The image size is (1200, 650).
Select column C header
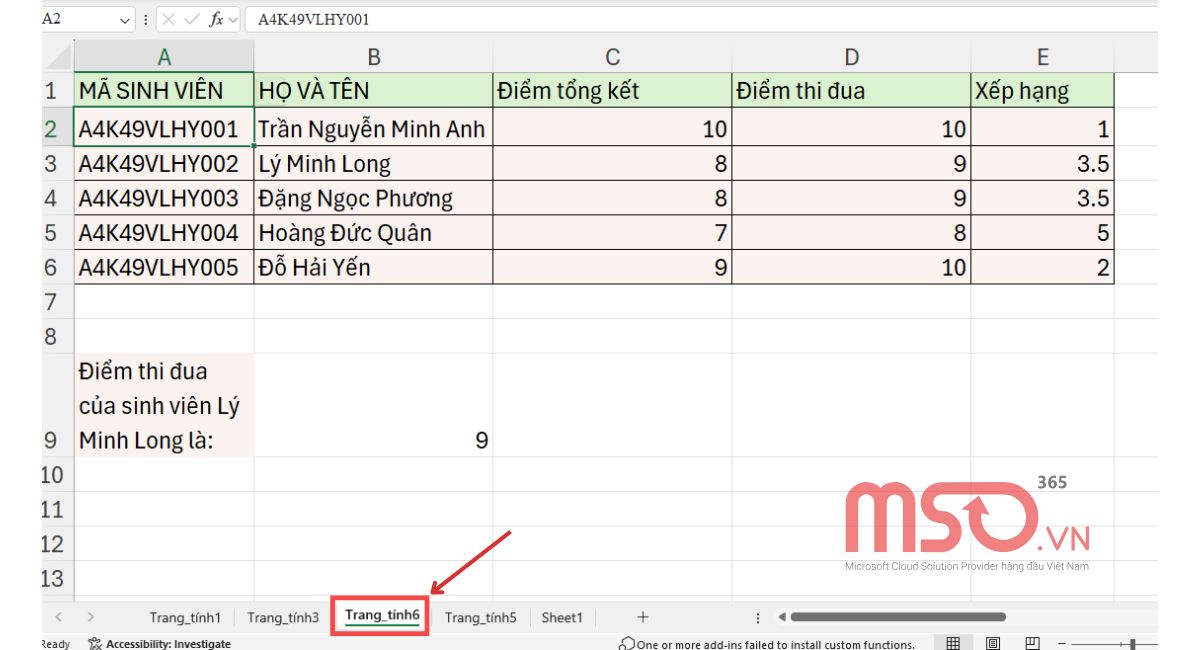pos(612,56)
